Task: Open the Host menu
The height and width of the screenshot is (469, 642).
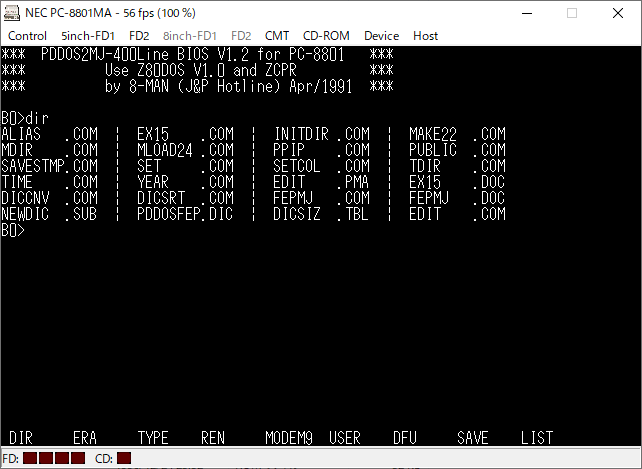Action: tap(425, 36)
